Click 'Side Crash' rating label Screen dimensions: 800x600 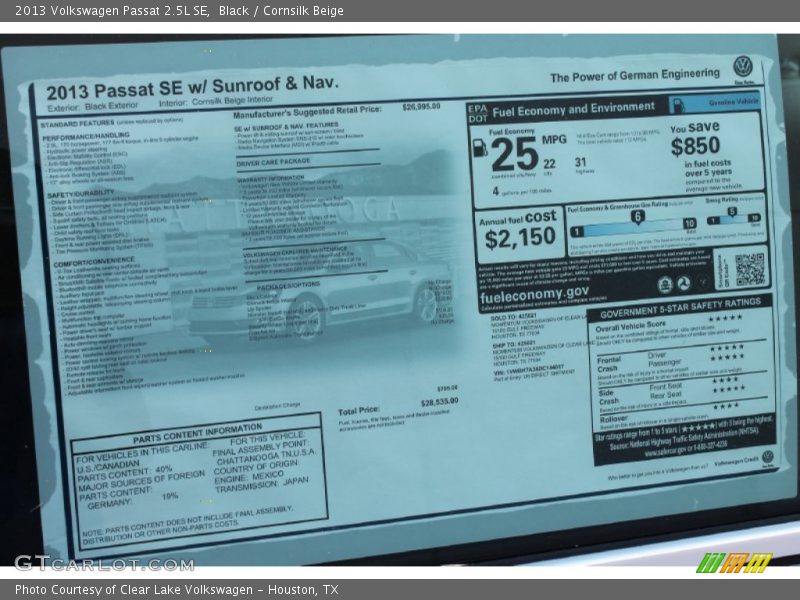[608, 397]
